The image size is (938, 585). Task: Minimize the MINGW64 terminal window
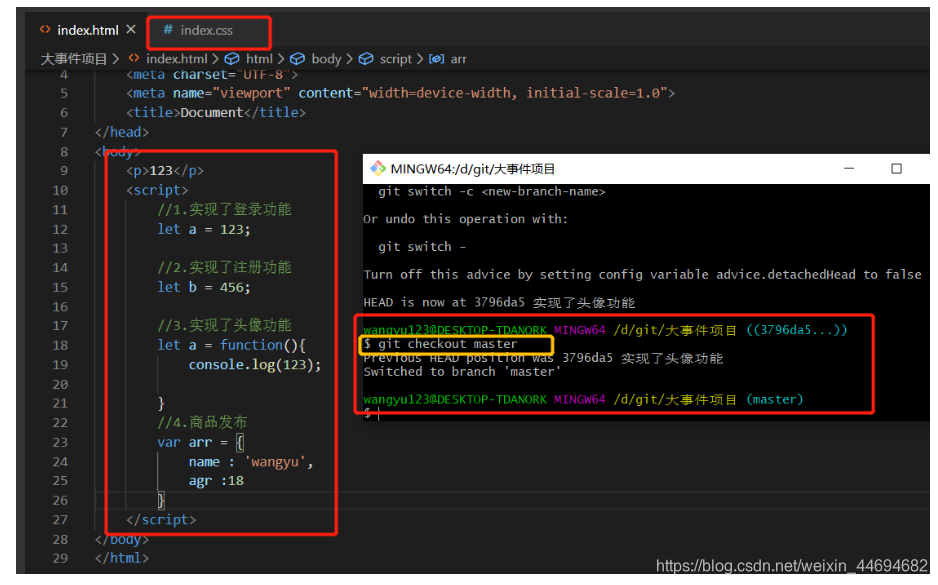(848, 169)
